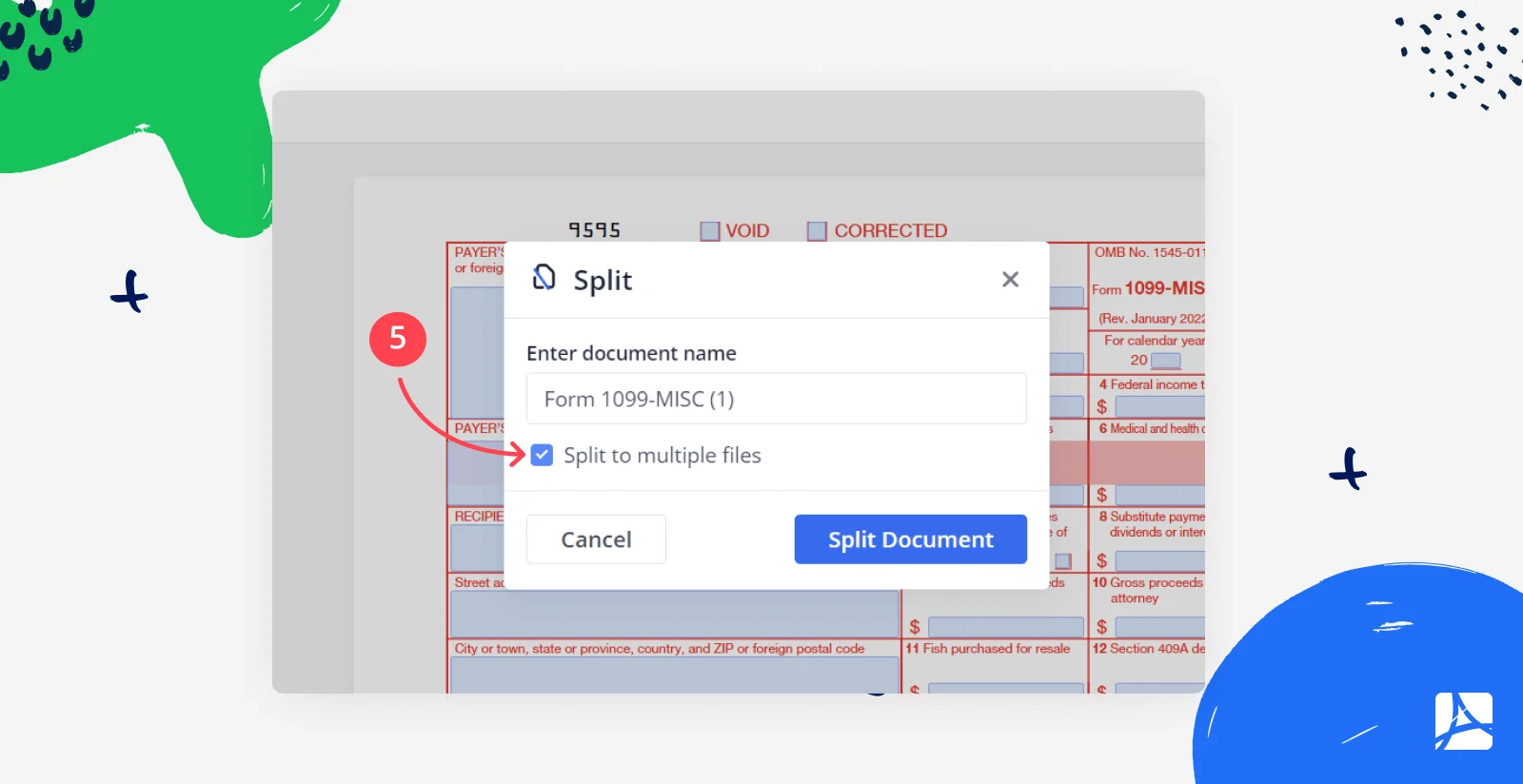
Task: Click the City or town ZIP field
Action: click(x=675, y=675)
